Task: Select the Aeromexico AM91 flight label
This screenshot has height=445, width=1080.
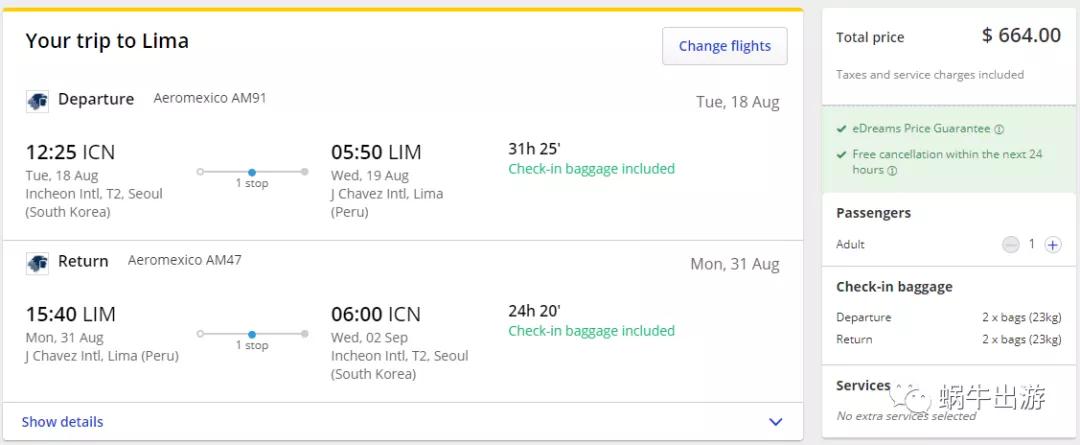Action: click(209, 98)
